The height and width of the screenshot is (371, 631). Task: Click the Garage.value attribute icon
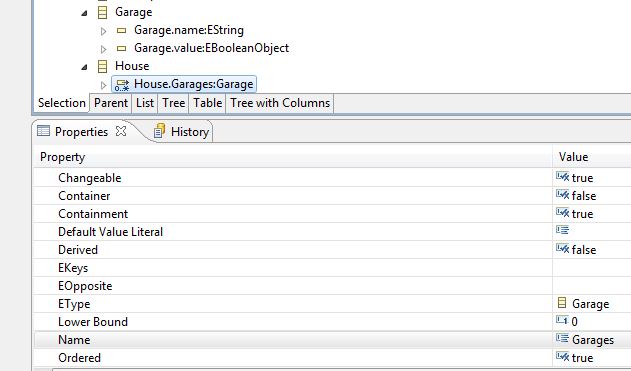(x=121, y=48)
